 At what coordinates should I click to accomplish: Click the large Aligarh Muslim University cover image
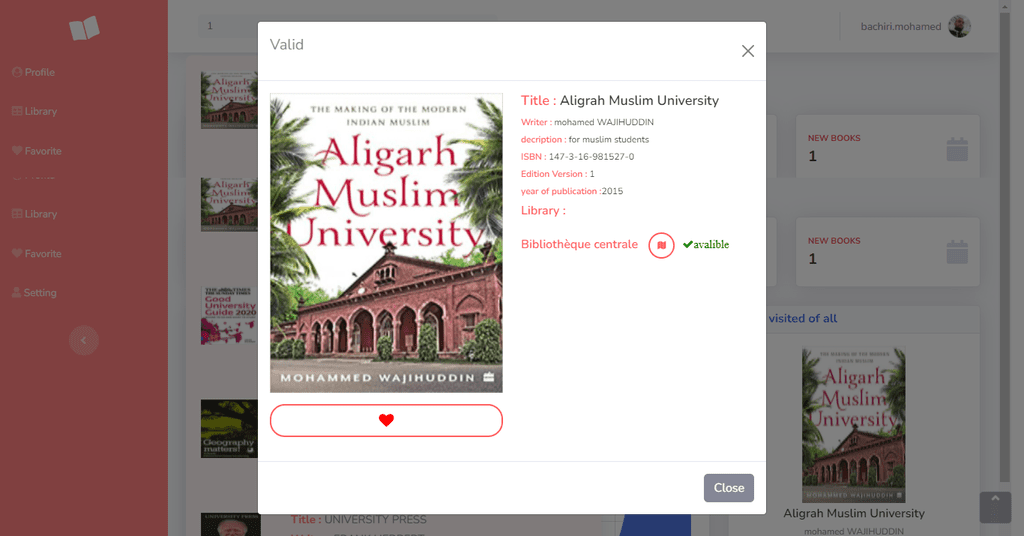386,243
